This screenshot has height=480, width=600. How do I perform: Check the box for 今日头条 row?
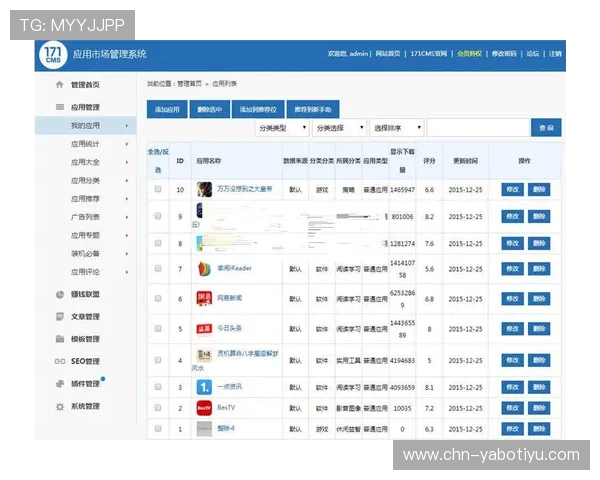pos(158,328)
